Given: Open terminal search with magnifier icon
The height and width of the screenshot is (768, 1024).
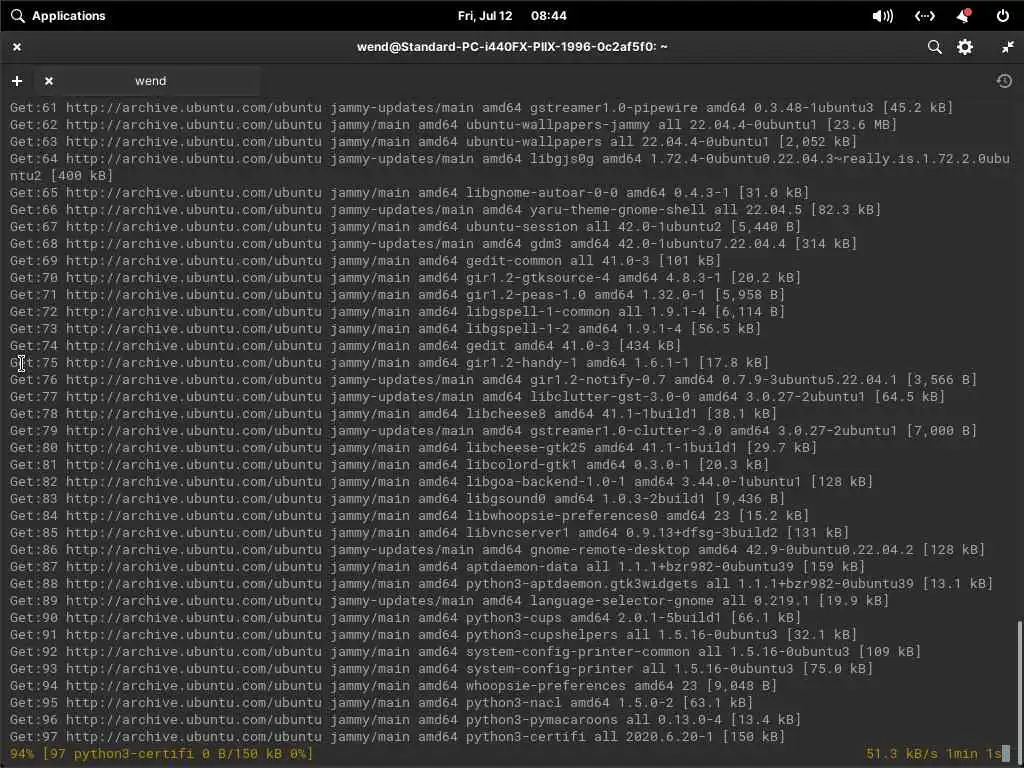Looking at the screenshot, I should (935, 47).
